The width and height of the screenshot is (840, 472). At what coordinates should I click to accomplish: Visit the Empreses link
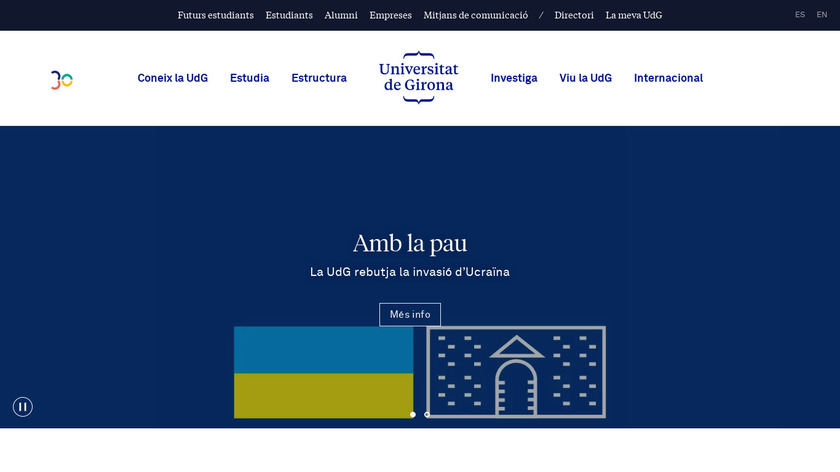pyautogui.click(x=391, y=15)
